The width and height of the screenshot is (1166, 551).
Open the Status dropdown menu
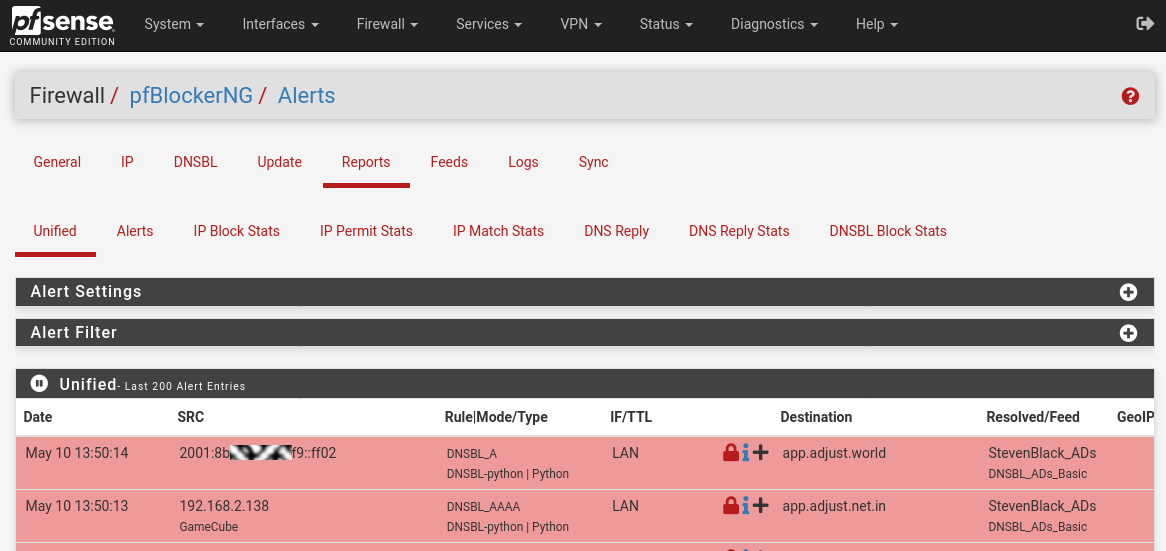point(666,24)
